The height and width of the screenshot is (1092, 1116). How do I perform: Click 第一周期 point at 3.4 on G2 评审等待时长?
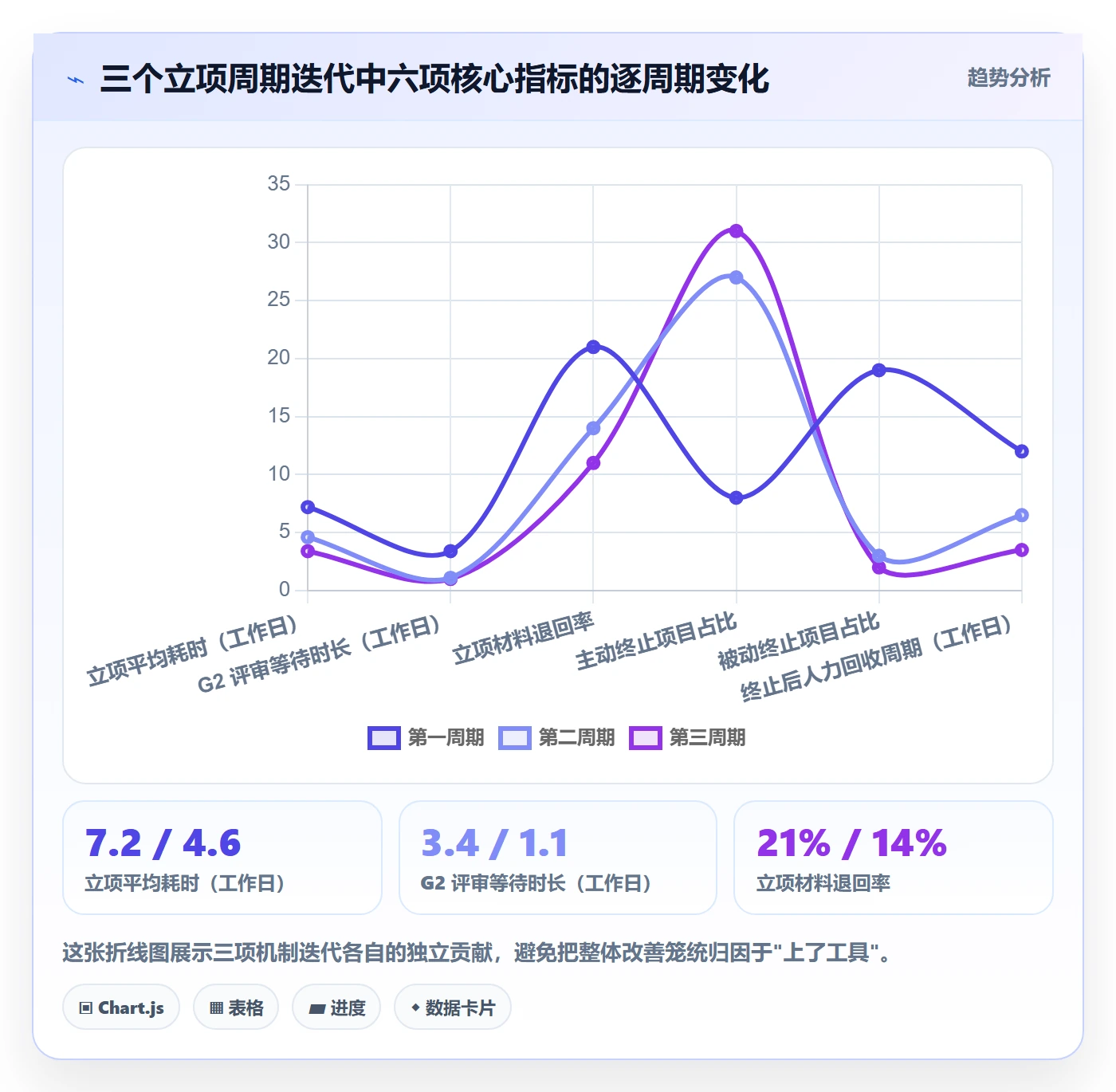point(450,551)
